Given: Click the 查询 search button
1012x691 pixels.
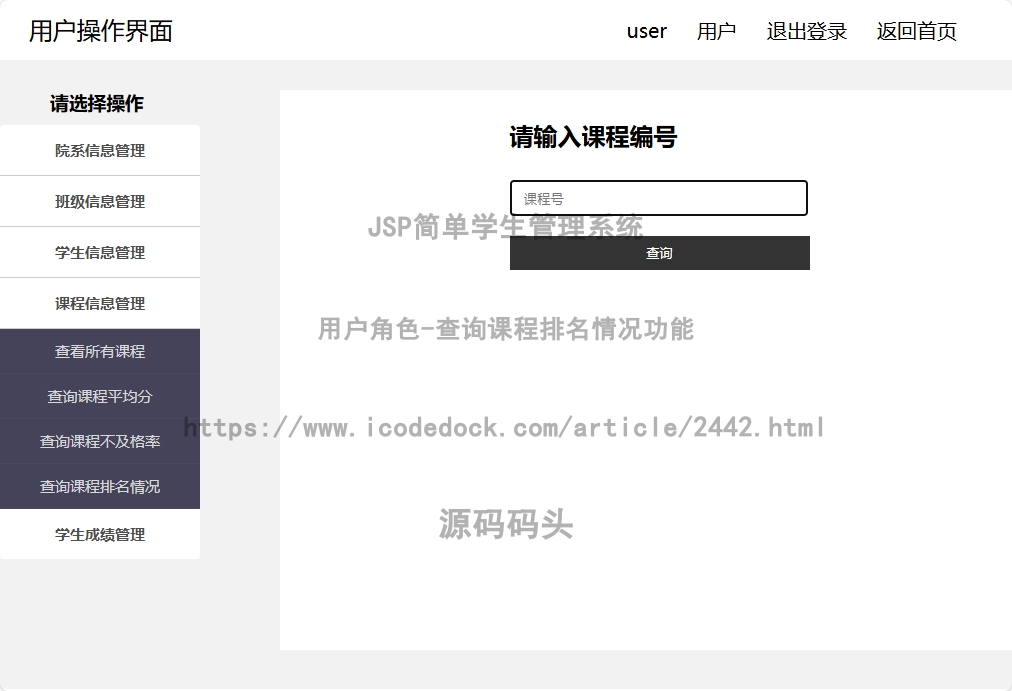Looking at the screenshot, I should pos(660,253).
